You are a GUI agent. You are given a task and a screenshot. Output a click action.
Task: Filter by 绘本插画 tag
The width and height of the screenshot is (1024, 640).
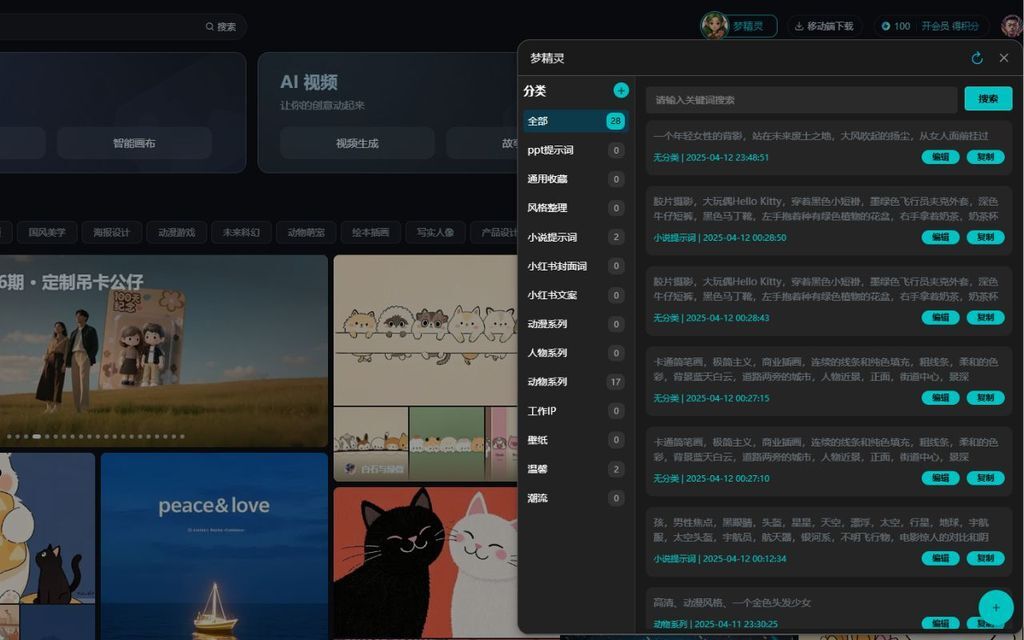coord(370,232)
